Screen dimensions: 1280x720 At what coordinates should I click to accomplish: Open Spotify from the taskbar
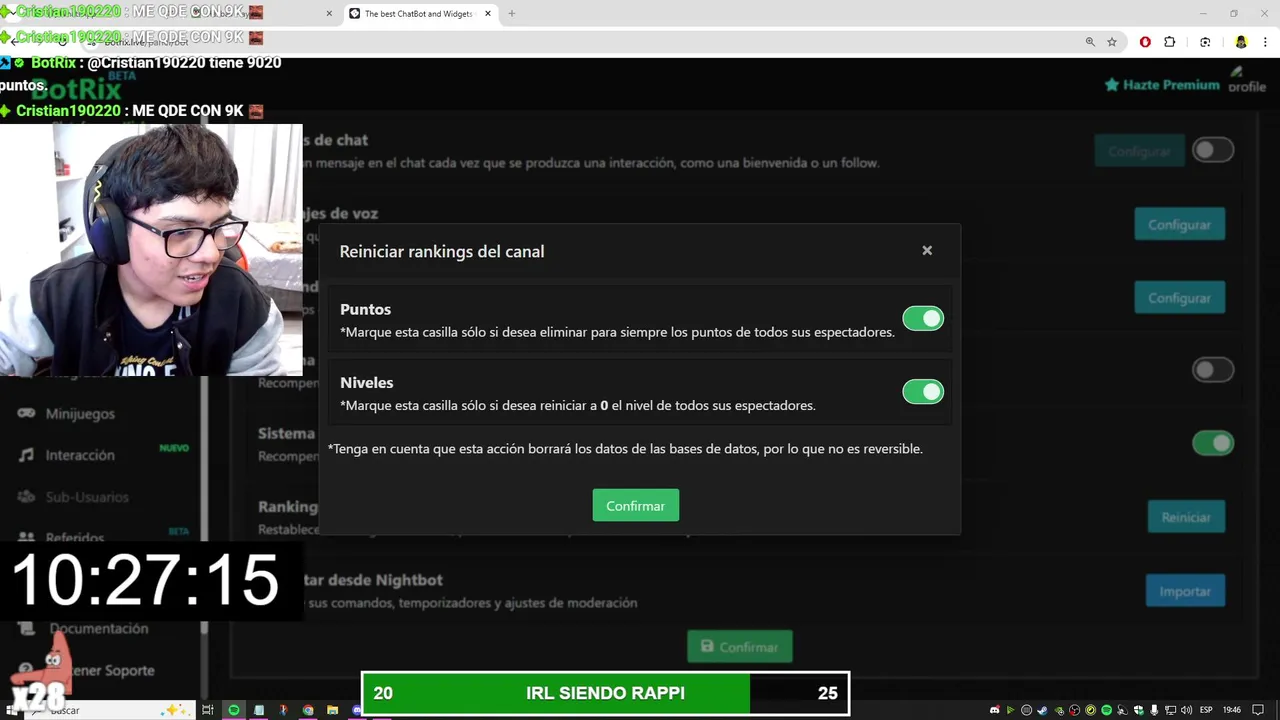click(x=234, y=710)
